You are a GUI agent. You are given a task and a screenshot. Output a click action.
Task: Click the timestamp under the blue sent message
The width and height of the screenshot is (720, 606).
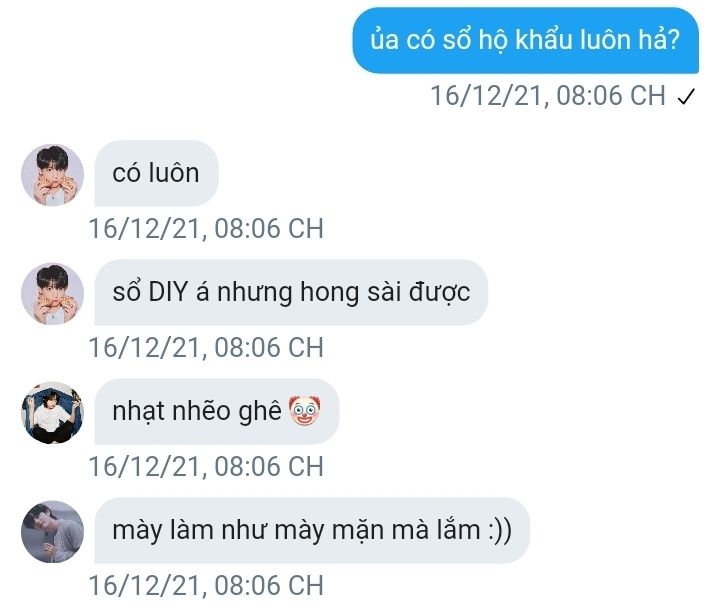point(548,96)
